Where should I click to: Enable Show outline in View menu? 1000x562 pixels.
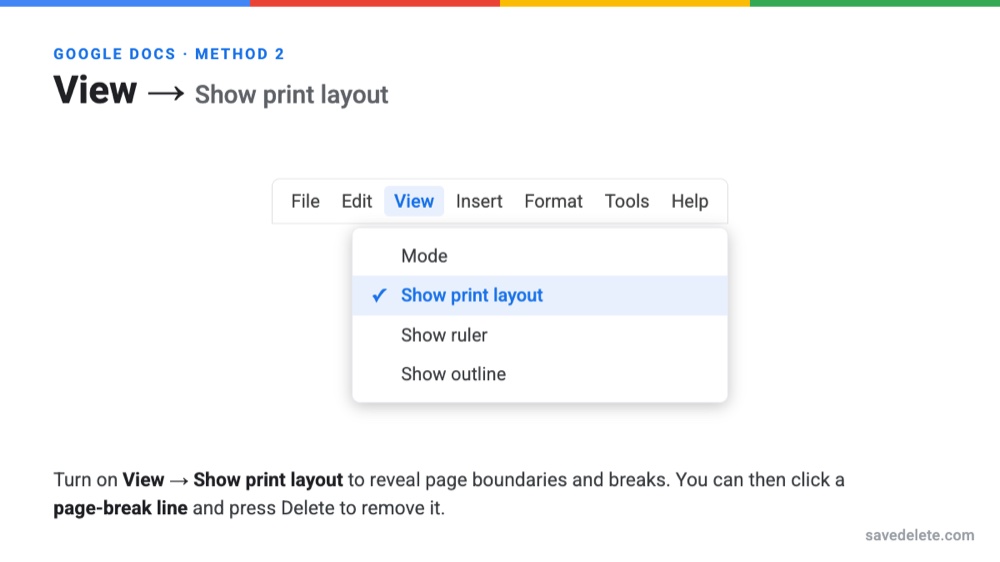point(540,374)
